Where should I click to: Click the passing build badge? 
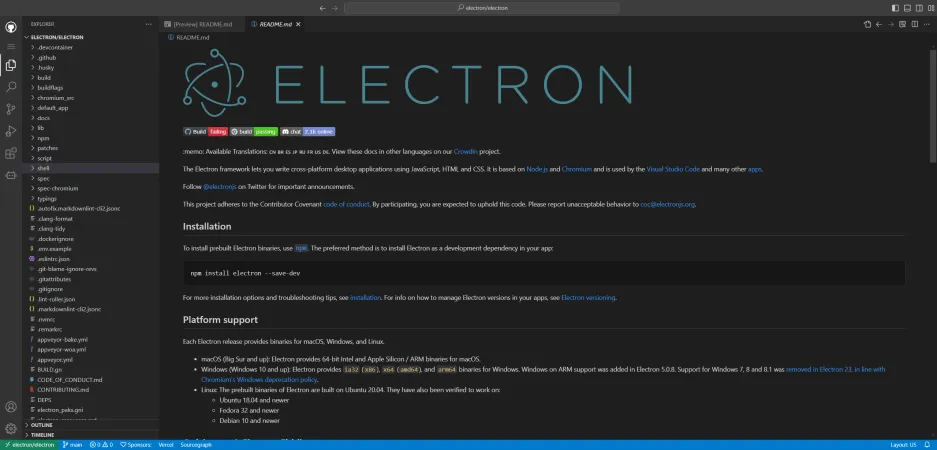click(254, 131)
